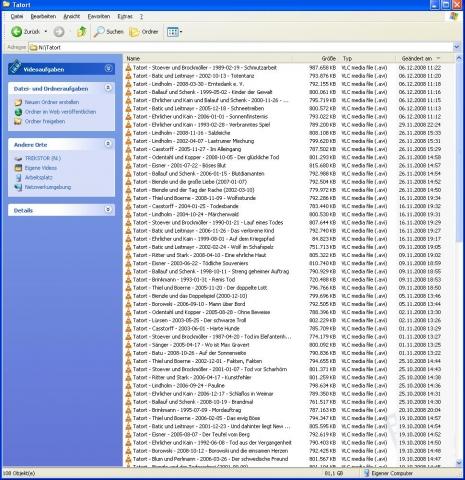The height and width of the screenshot is (480, 465).
Task: Click the Neuen Ordner erstellen folder icon
Action: click(18, 102)
